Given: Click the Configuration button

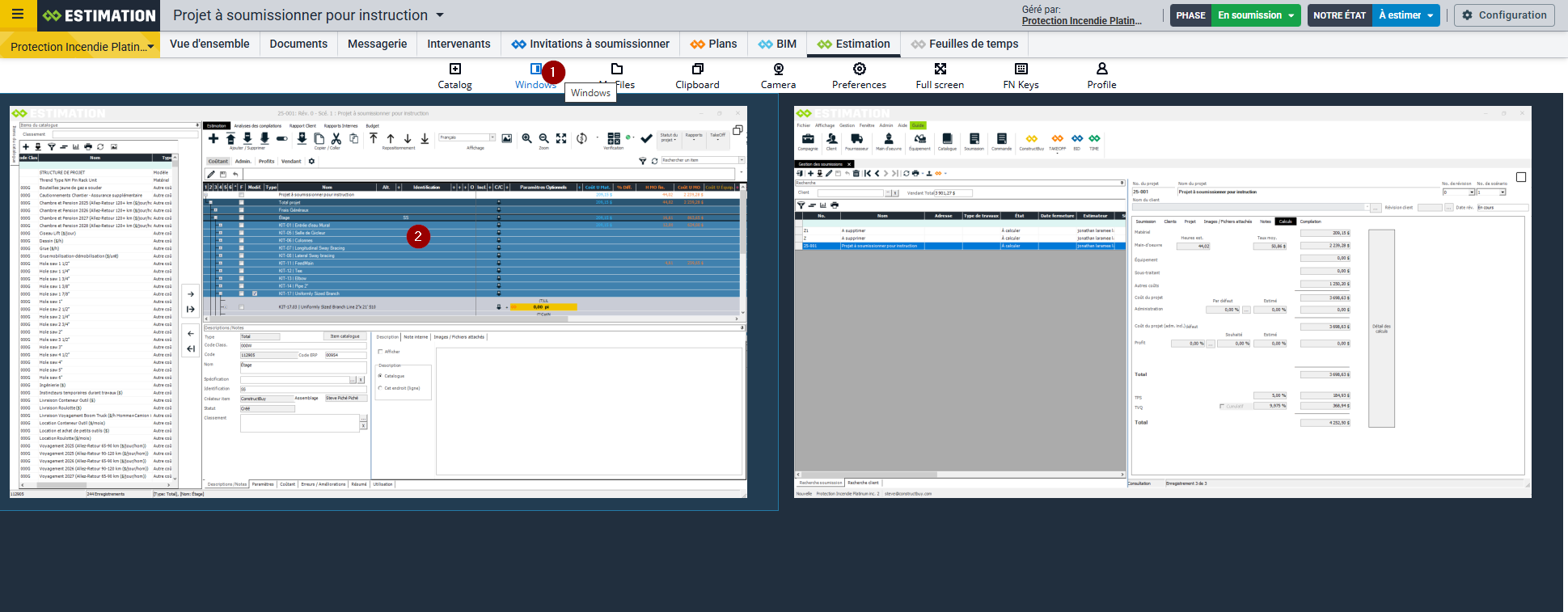Looking at the screenshot, I should (1503, 15).
